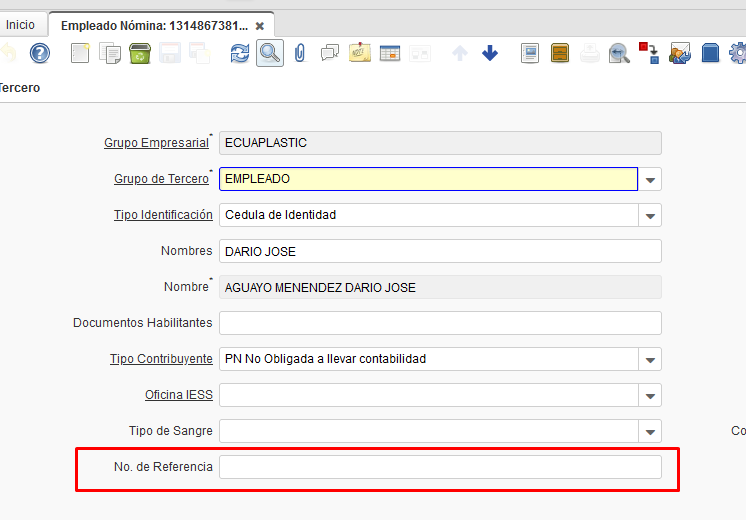Switch to the Inicio tab
This screenshot has width=746, height=520.
pos(20,24)
